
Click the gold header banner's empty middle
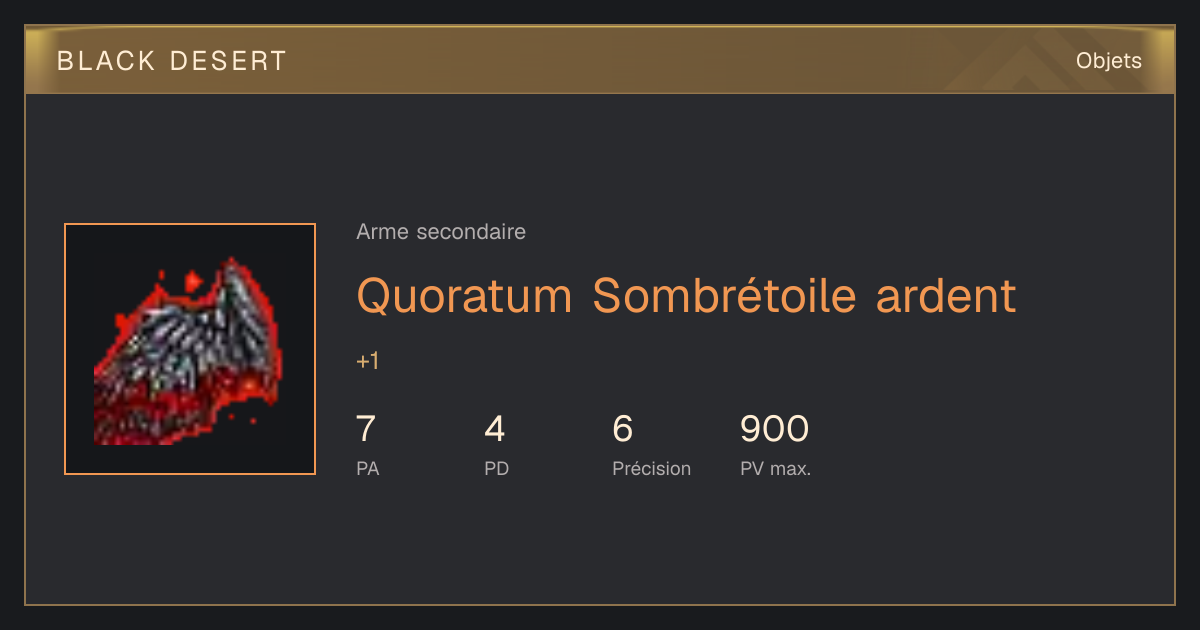click(x=650, y=60)
